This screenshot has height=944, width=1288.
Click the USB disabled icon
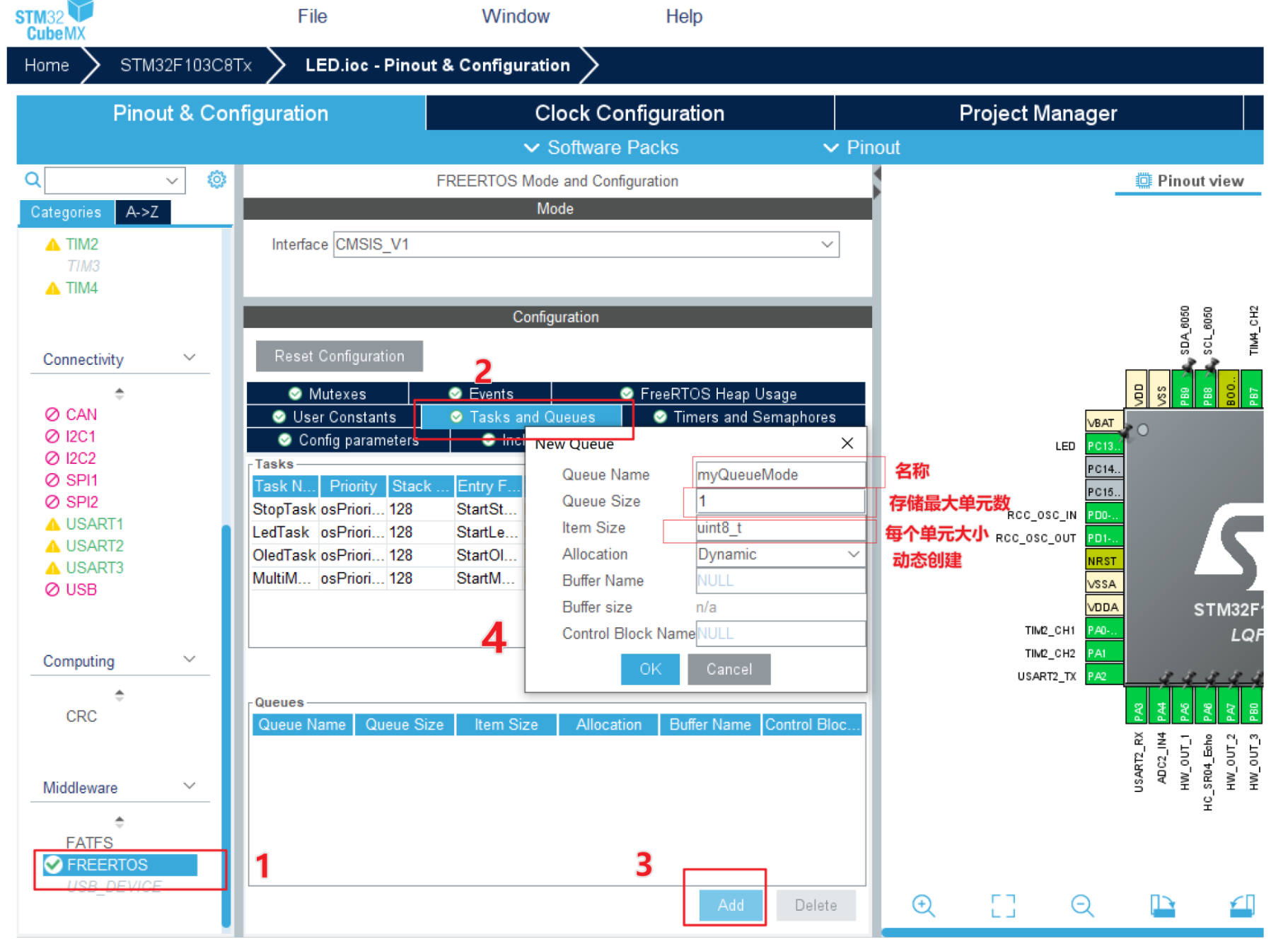click(52, 590)
